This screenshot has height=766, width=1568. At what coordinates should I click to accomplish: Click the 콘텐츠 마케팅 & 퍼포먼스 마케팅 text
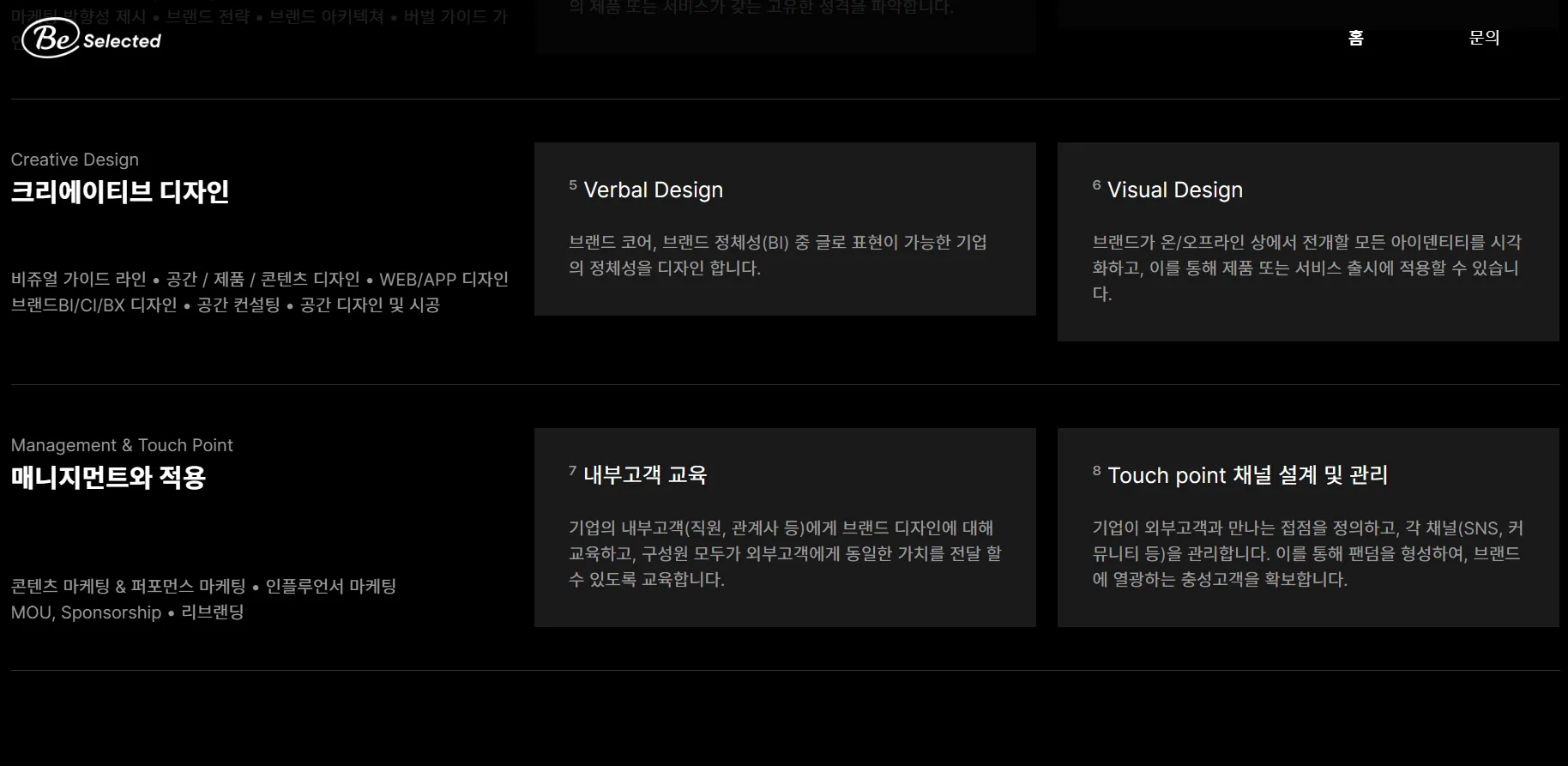(129, 587)
